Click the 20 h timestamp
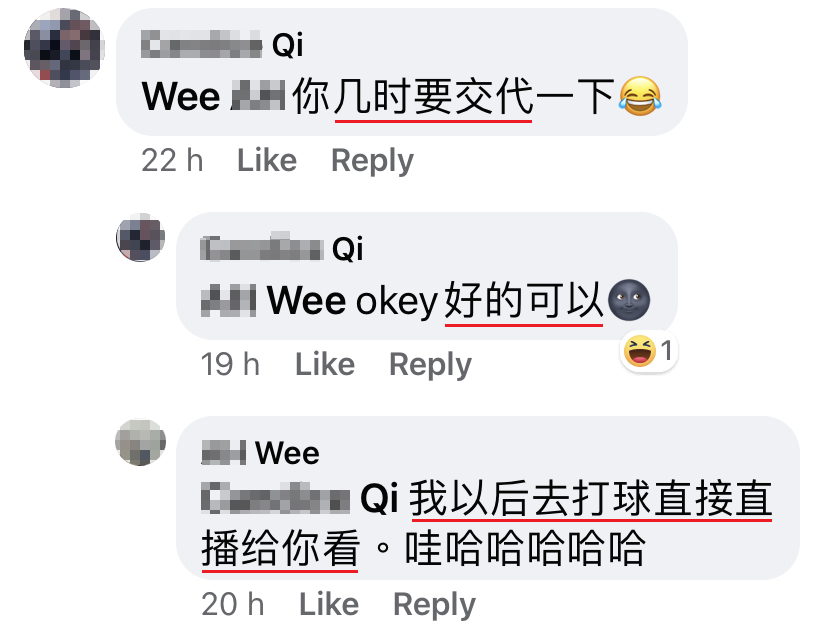Viewport: 828px width, 628px height. [x=233, y=604]
